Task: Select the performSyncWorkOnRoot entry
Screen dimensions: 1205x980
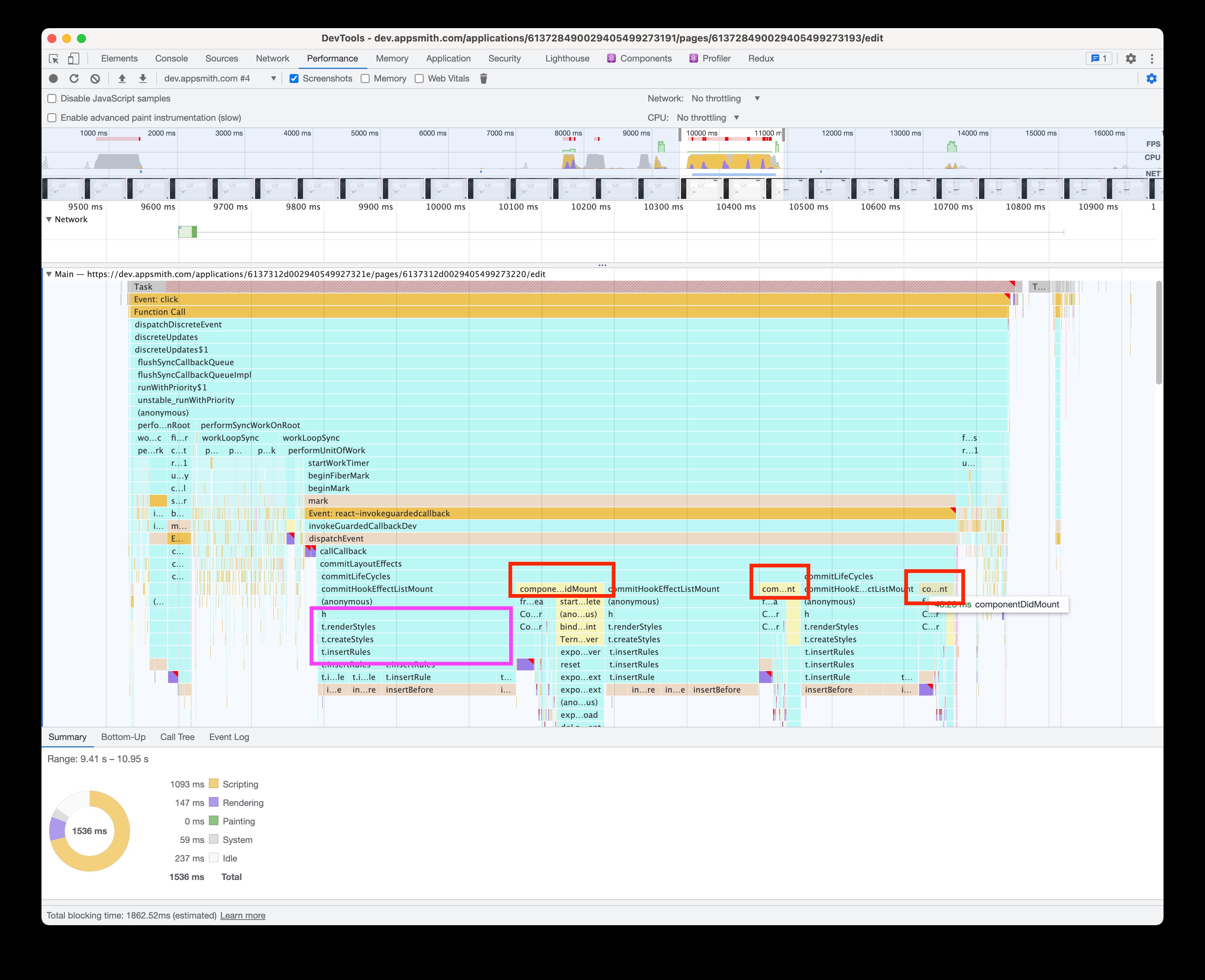Action: tap(603, 425)
